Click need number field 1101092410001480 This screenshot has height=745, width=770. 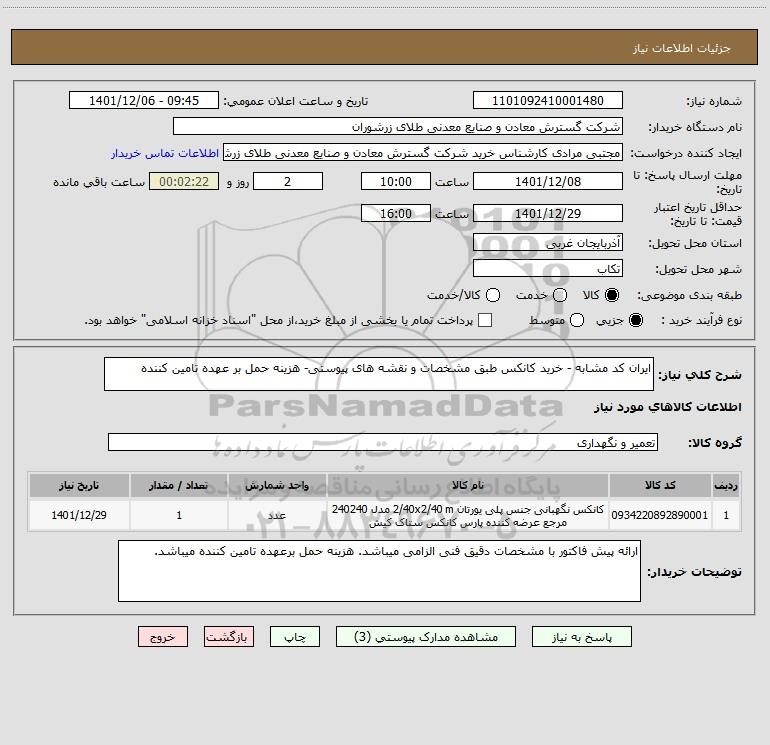[548, 100]
